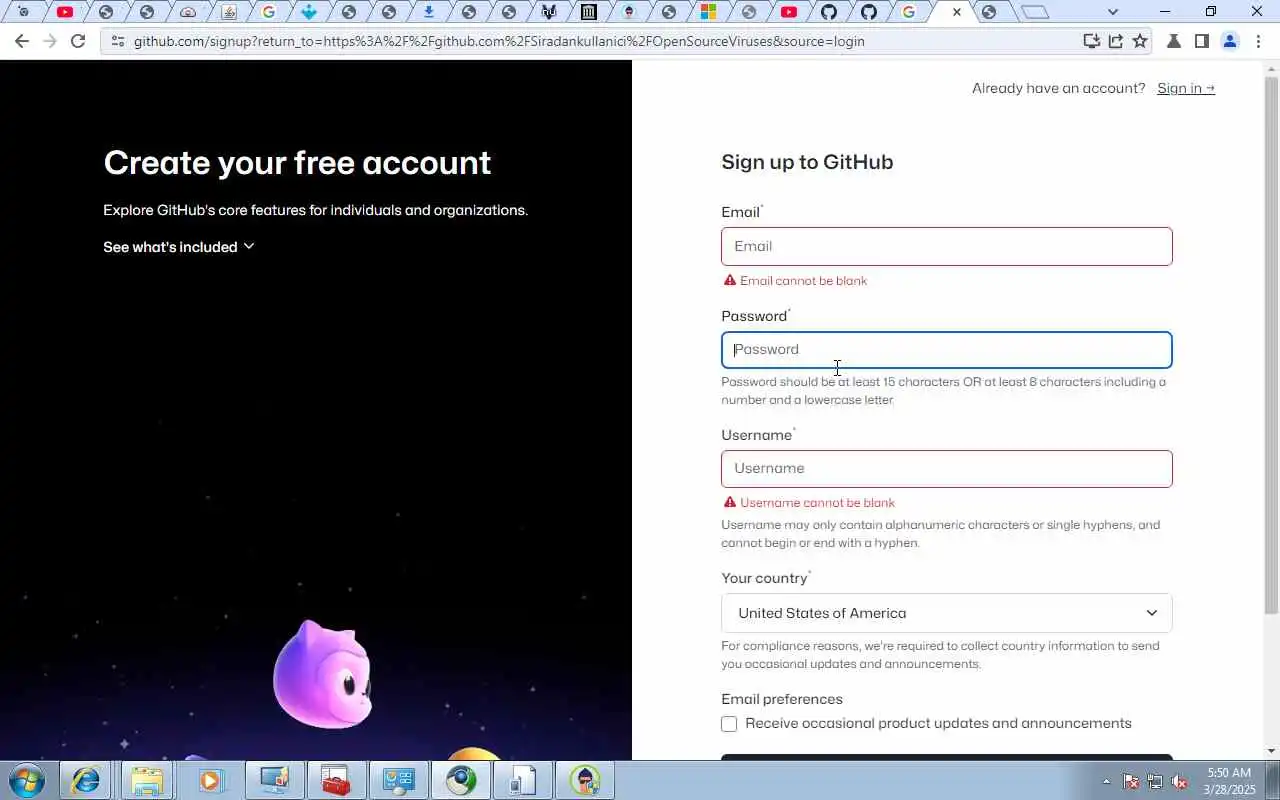This screenshot has width=1280, height=800.
Task: Check Receive occasional product updates box
Action: 729,724
